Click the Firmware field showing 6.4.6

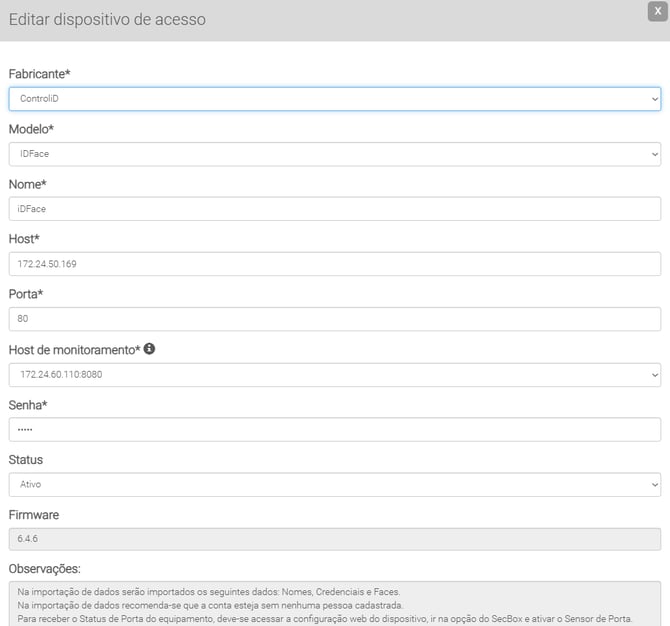(334, 539)
